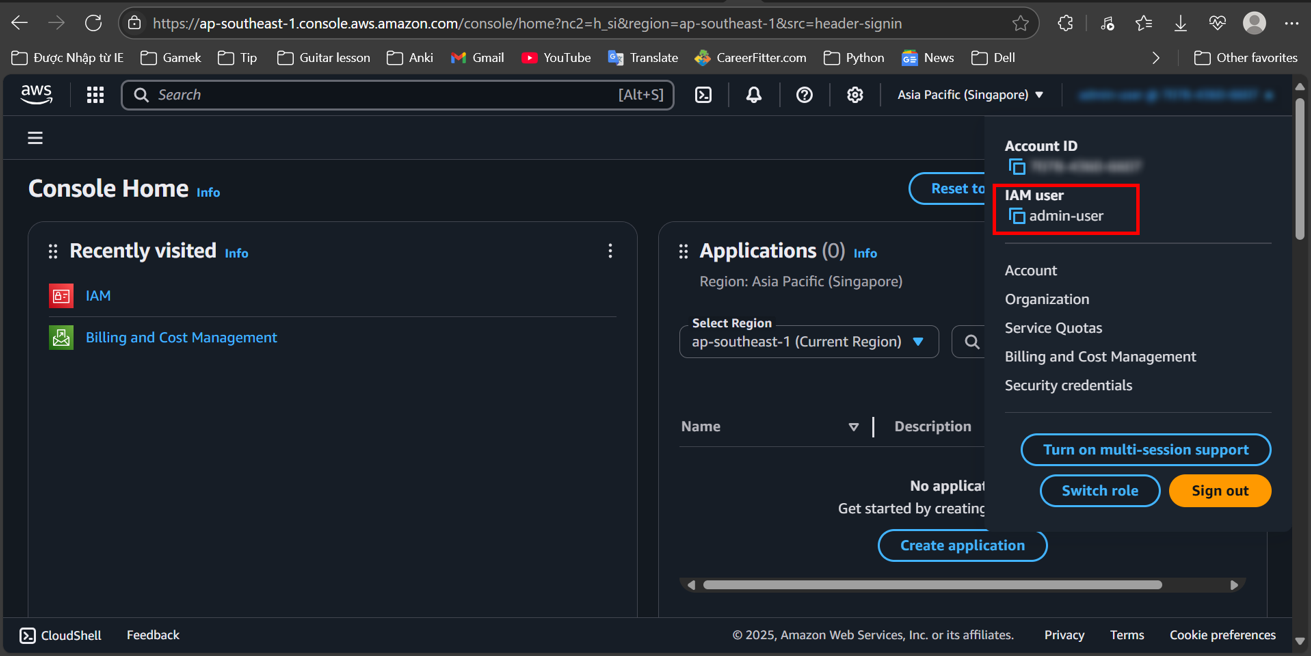
Task: Toggle sort order on the Name column
Action: 854,426
